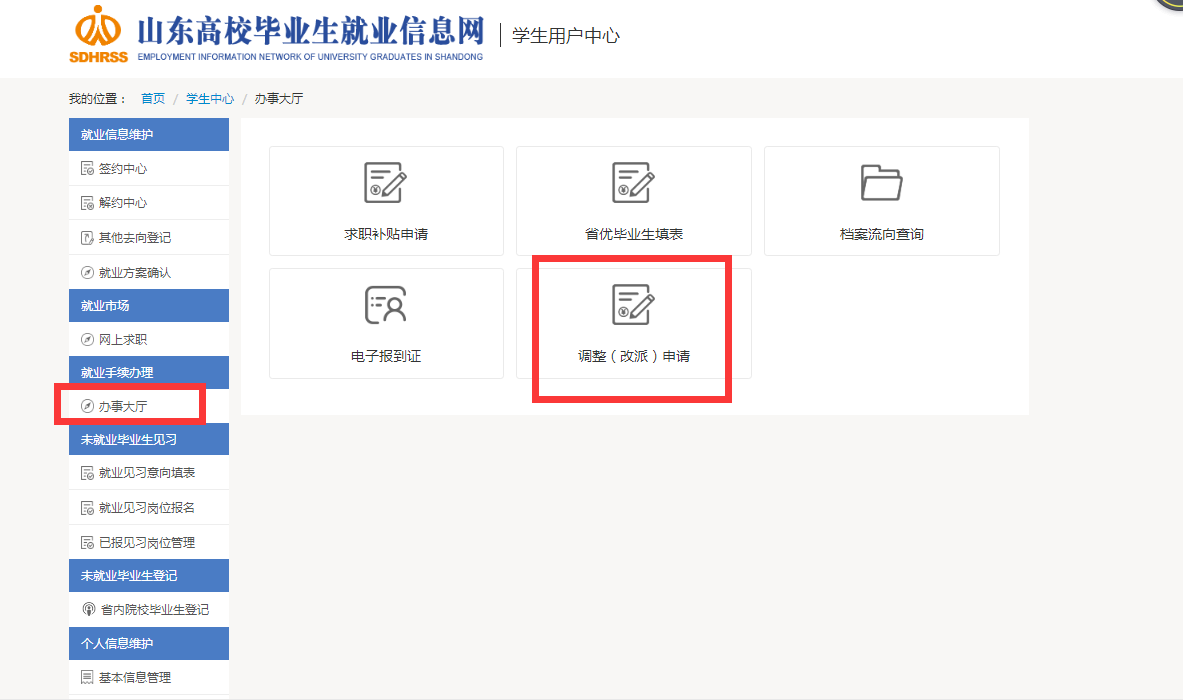Open 基本信息管理 in the sidebar
This screenshot has width=1183, height=700.
pyautogui.click(x=134, y=678)
